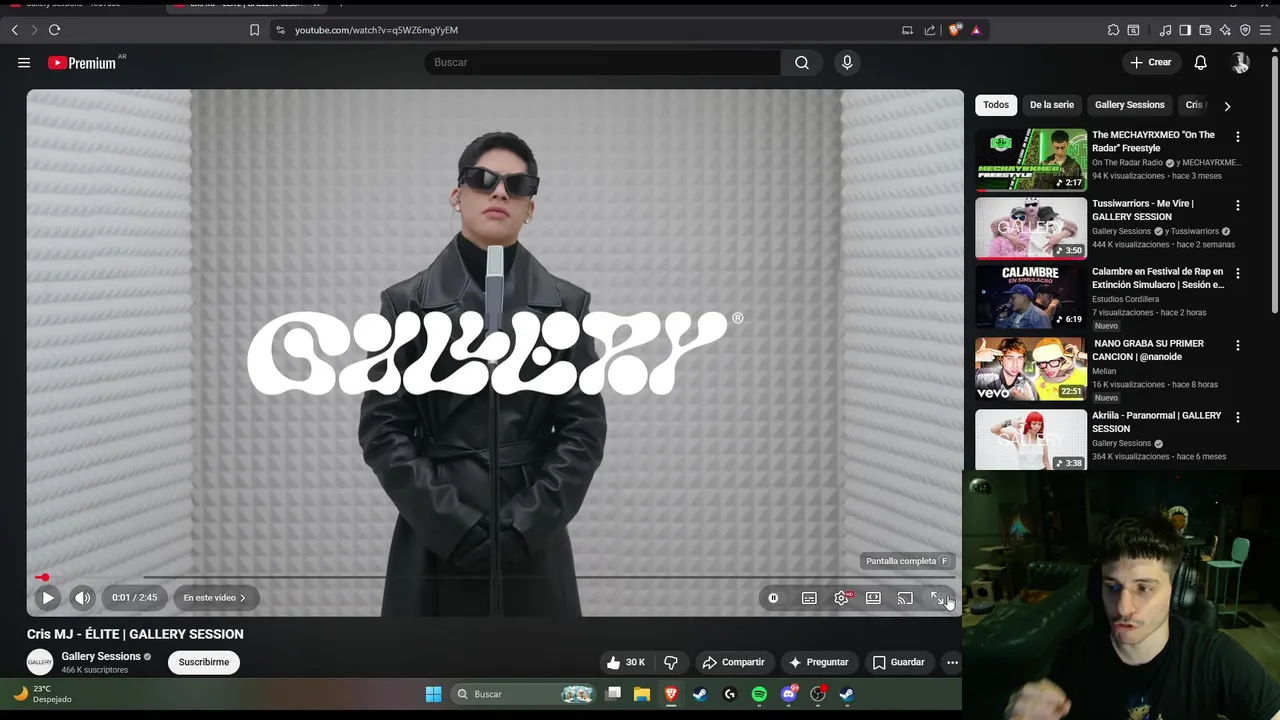The image size is (1280, 720).
Task: Share this page from the address bar
Action: point(930,30)
